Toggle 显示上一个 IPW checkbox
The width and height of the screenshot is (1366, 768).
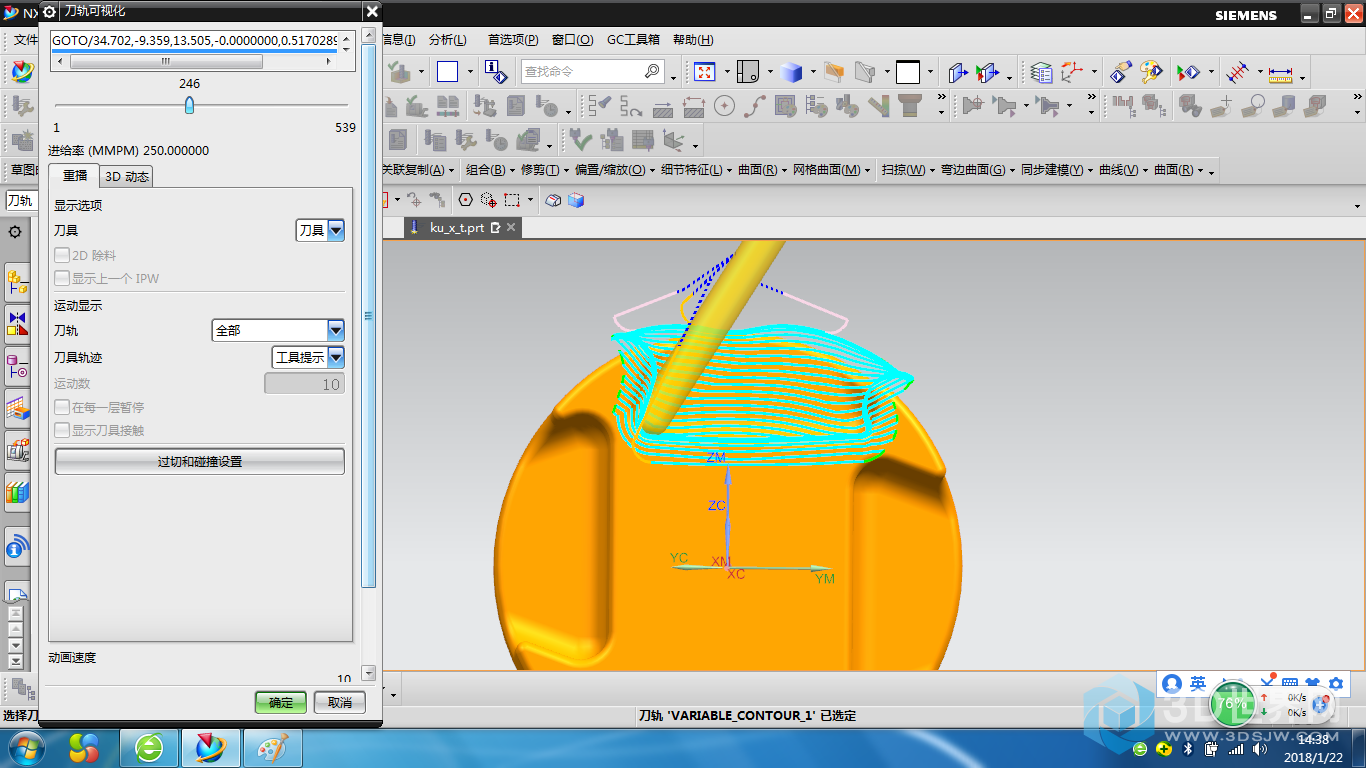[62, 279]
